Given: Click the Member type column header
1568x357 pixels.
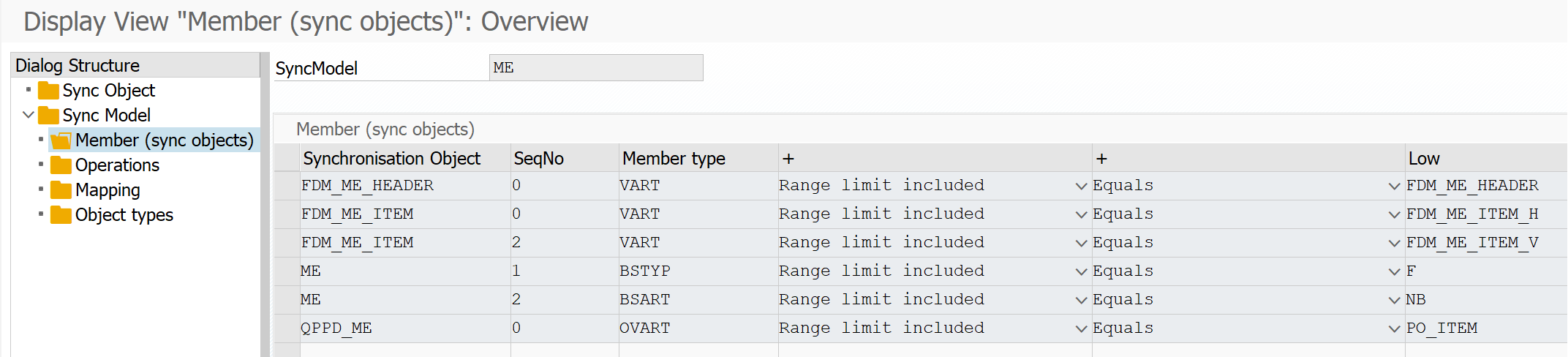Looking at the screenshot, I should (x=674, y=159).
